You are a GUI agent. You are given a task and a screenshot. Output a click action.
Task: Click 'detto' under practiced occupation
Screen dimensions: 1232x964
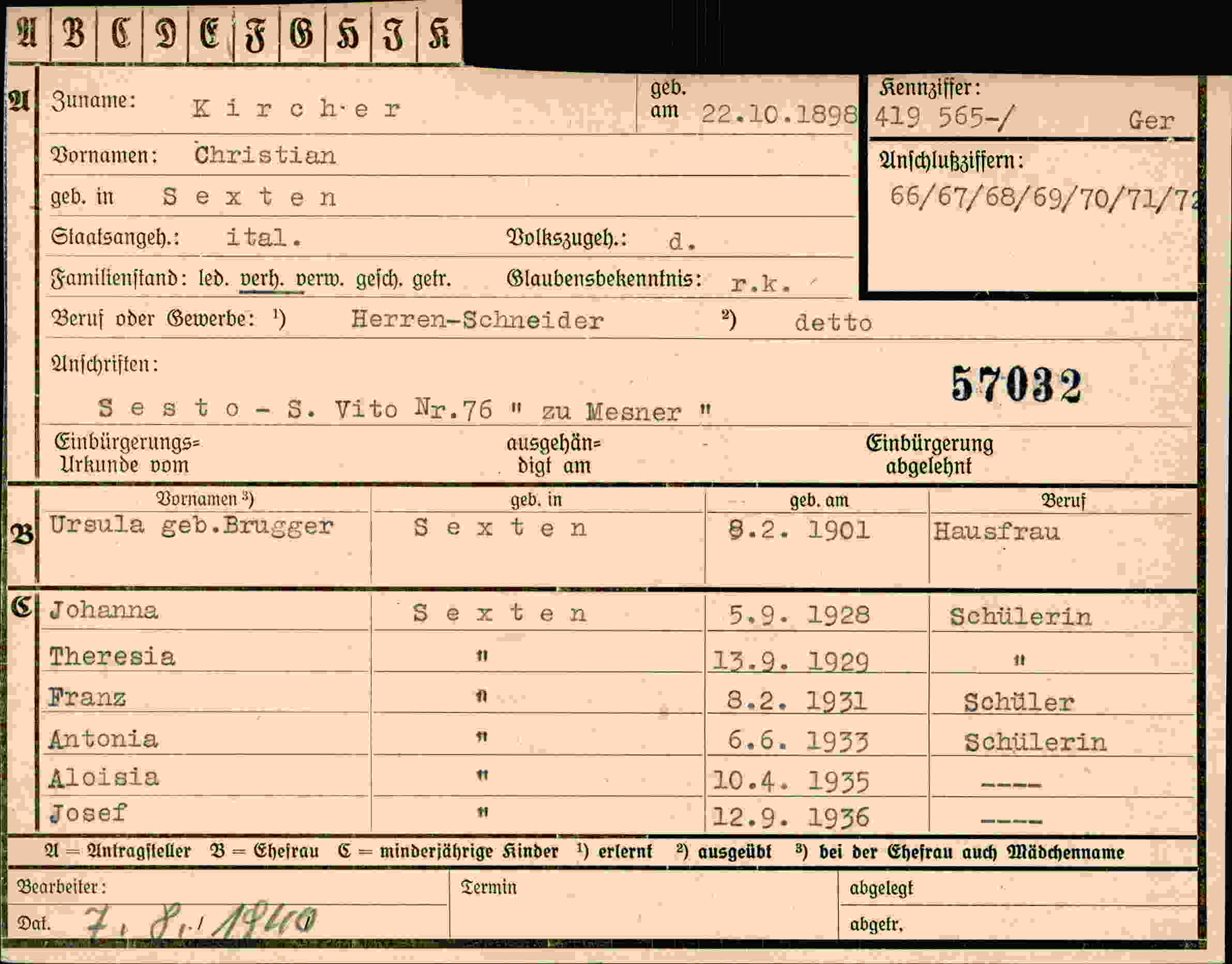point(833,323)
